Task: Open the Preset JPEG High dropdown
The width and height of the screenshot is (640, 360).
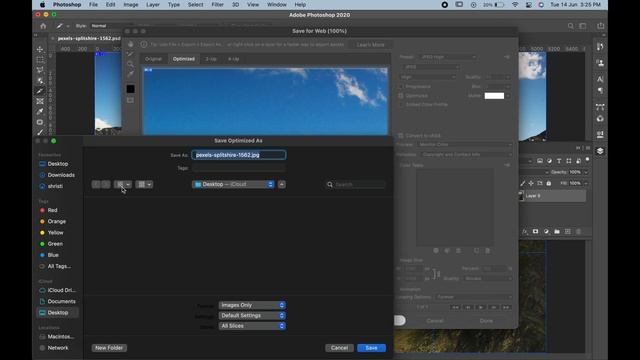Action: (x=448, y=57)
